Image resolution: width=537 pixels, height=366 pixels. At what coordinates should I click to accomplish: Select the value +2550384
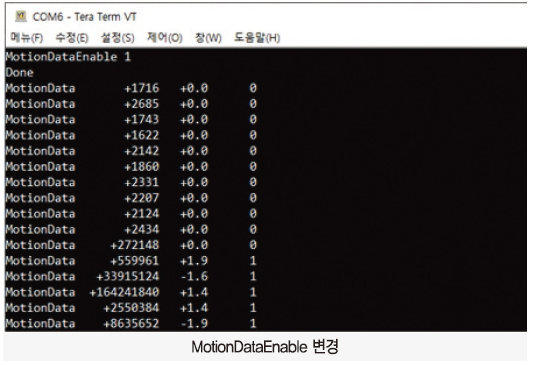131,308
